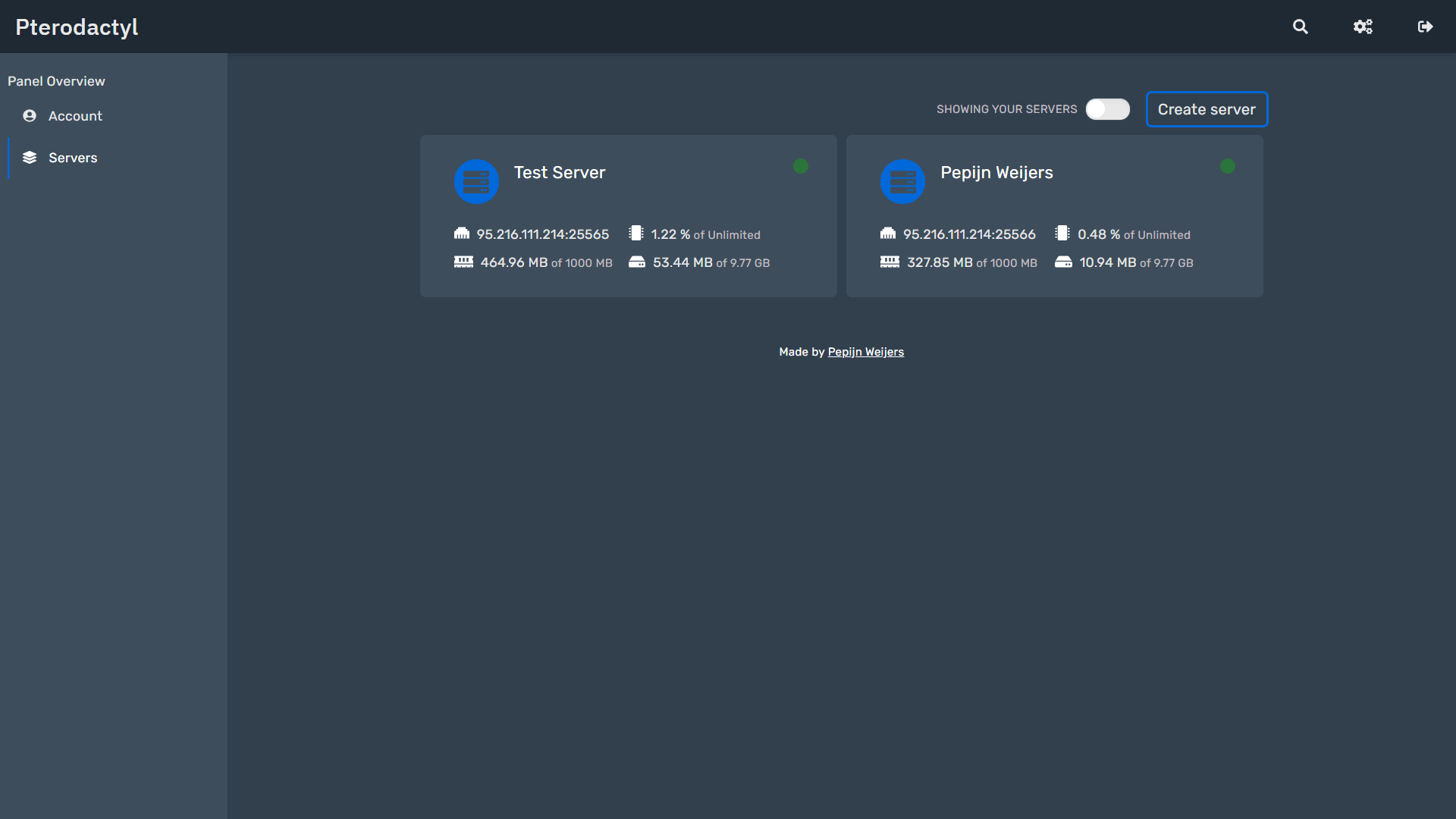Click Test Server memory usage 464.96 MB

(x=514, y=262)
